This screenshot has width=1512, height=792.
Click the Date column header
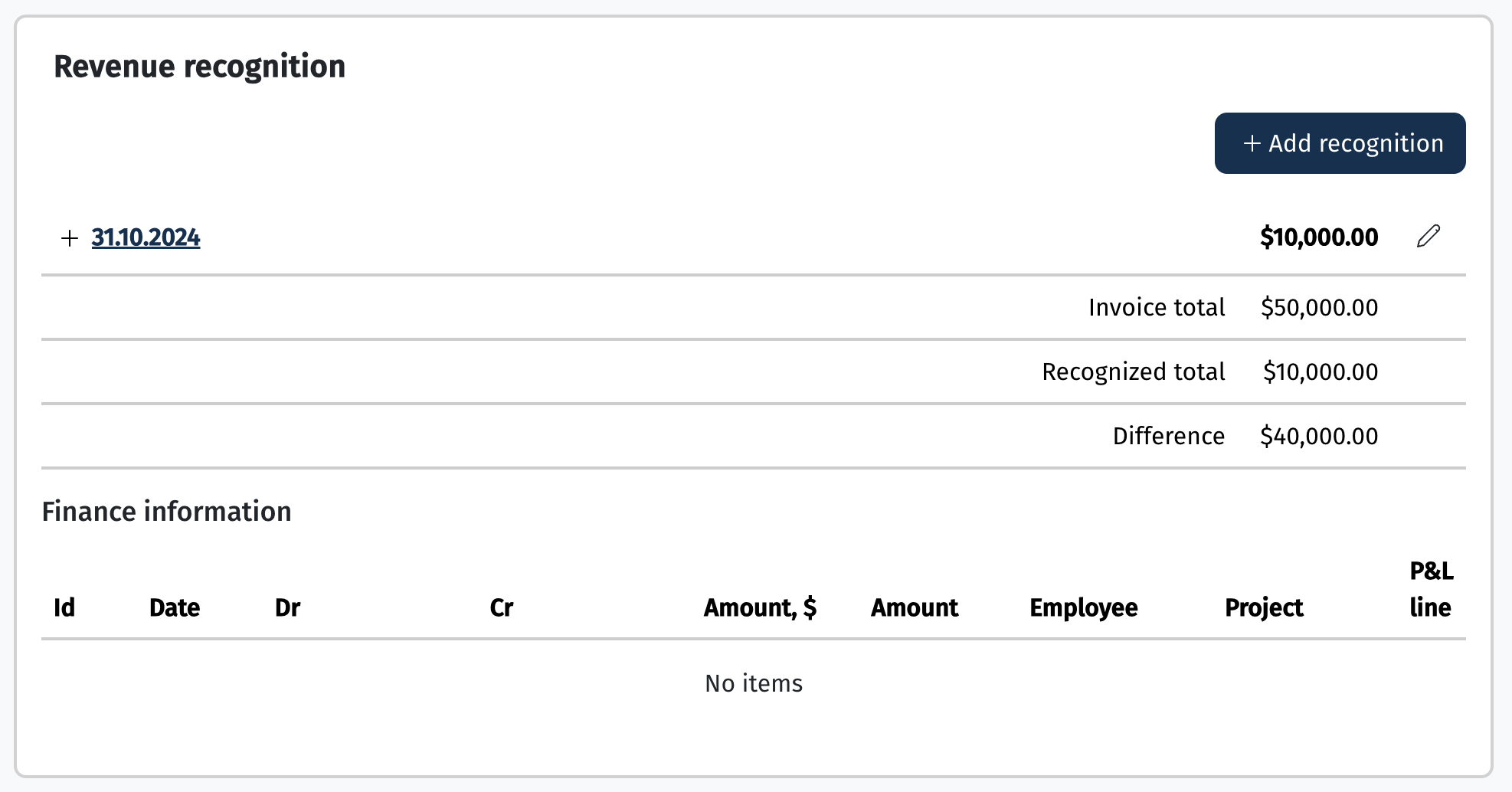tap(175, 607)
